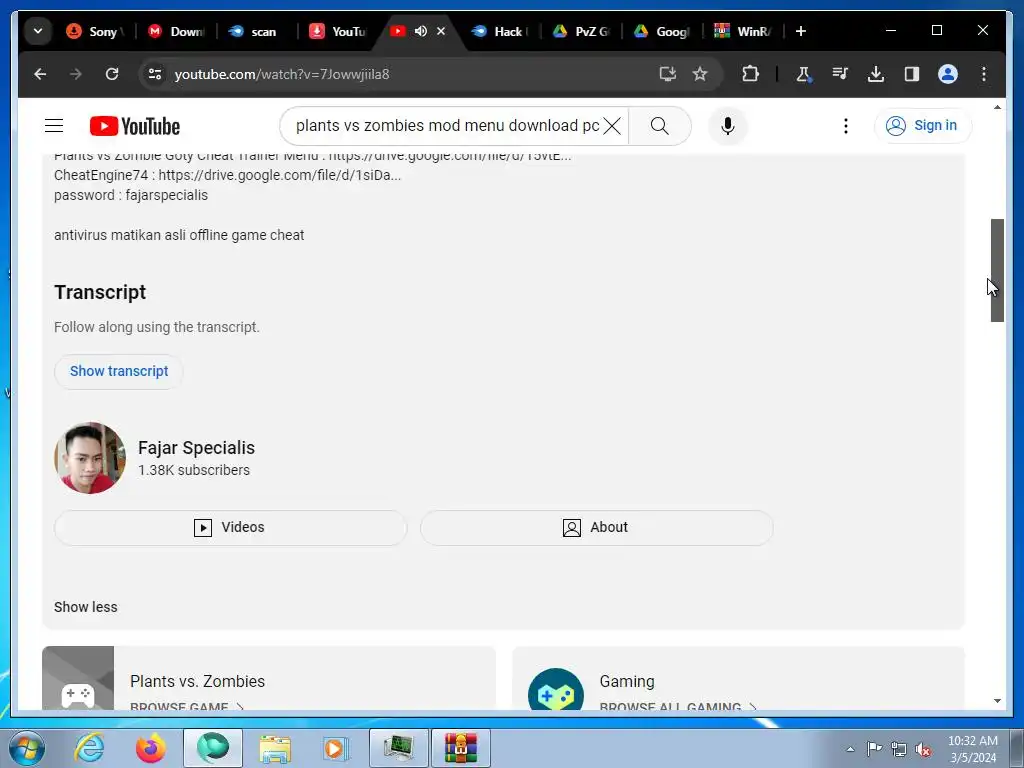This screenshot has height=768, width=1024.
Task: Open the WinRAR taskbar window
Action: 461,748
